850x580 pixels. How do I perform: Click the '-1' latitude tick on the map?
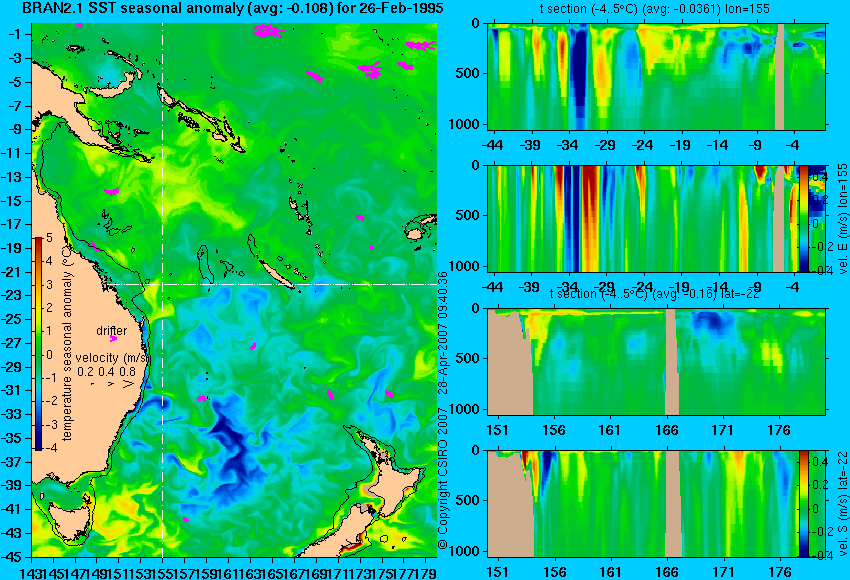point(15,34)
